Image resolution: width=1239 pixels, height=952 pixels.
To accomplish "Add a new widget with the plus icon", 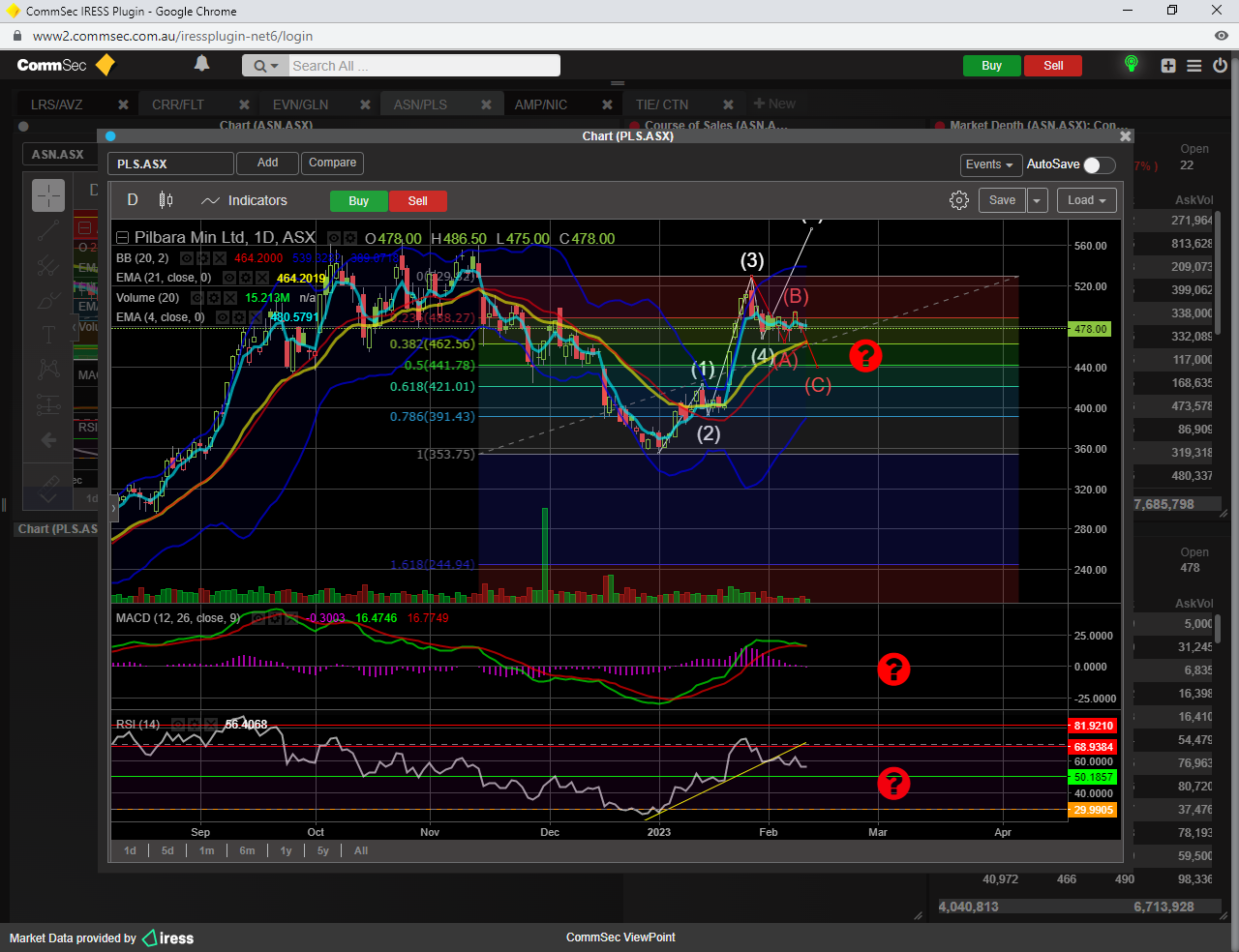I will pos(1168,66).
